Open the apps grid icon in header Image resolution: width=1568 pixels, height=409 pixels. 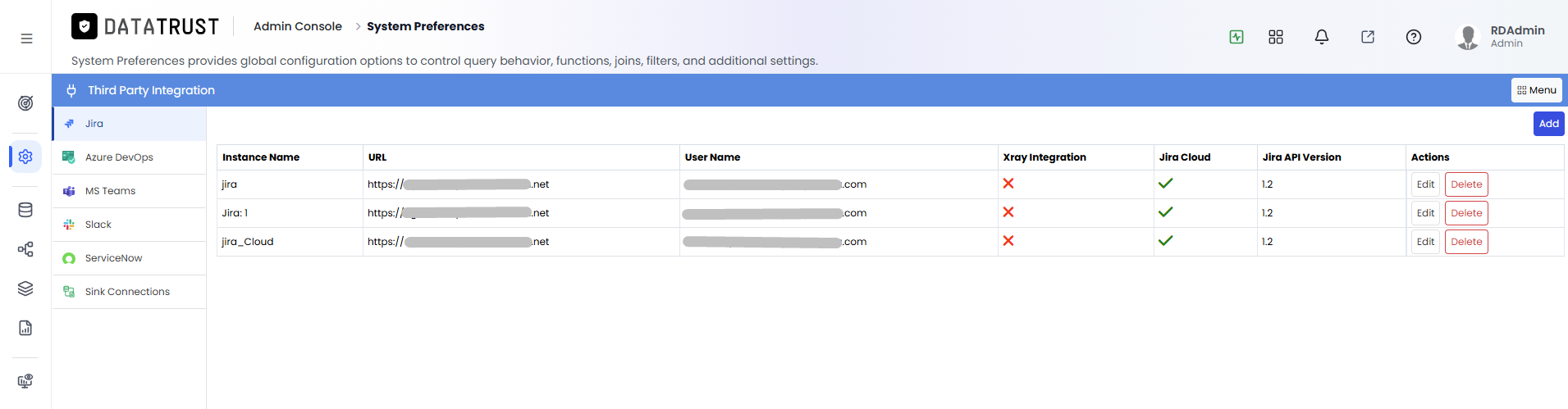click(1276, 37)
